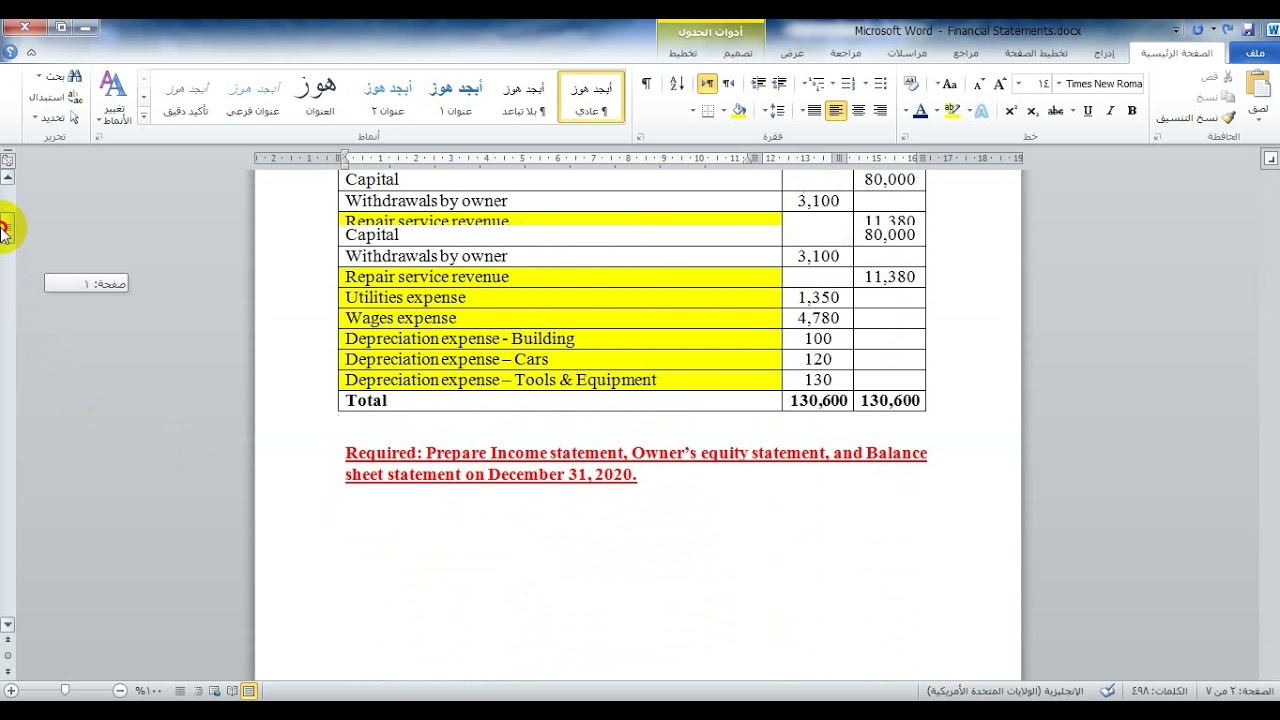Center the paragraph text
Screen dimensions: 1280x720
pyautogui.click(x=858, y=111)
